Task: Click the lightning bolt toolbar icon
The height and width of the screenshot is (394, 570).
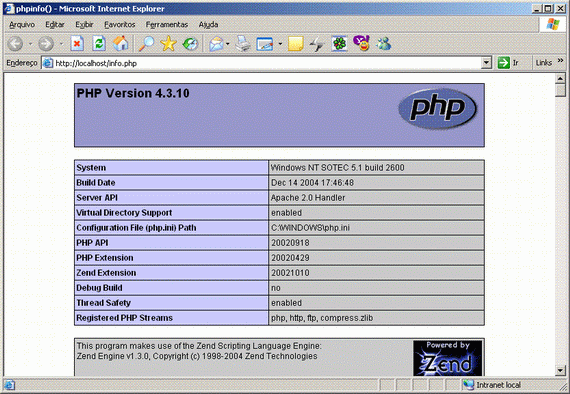Action: point(317,44)
